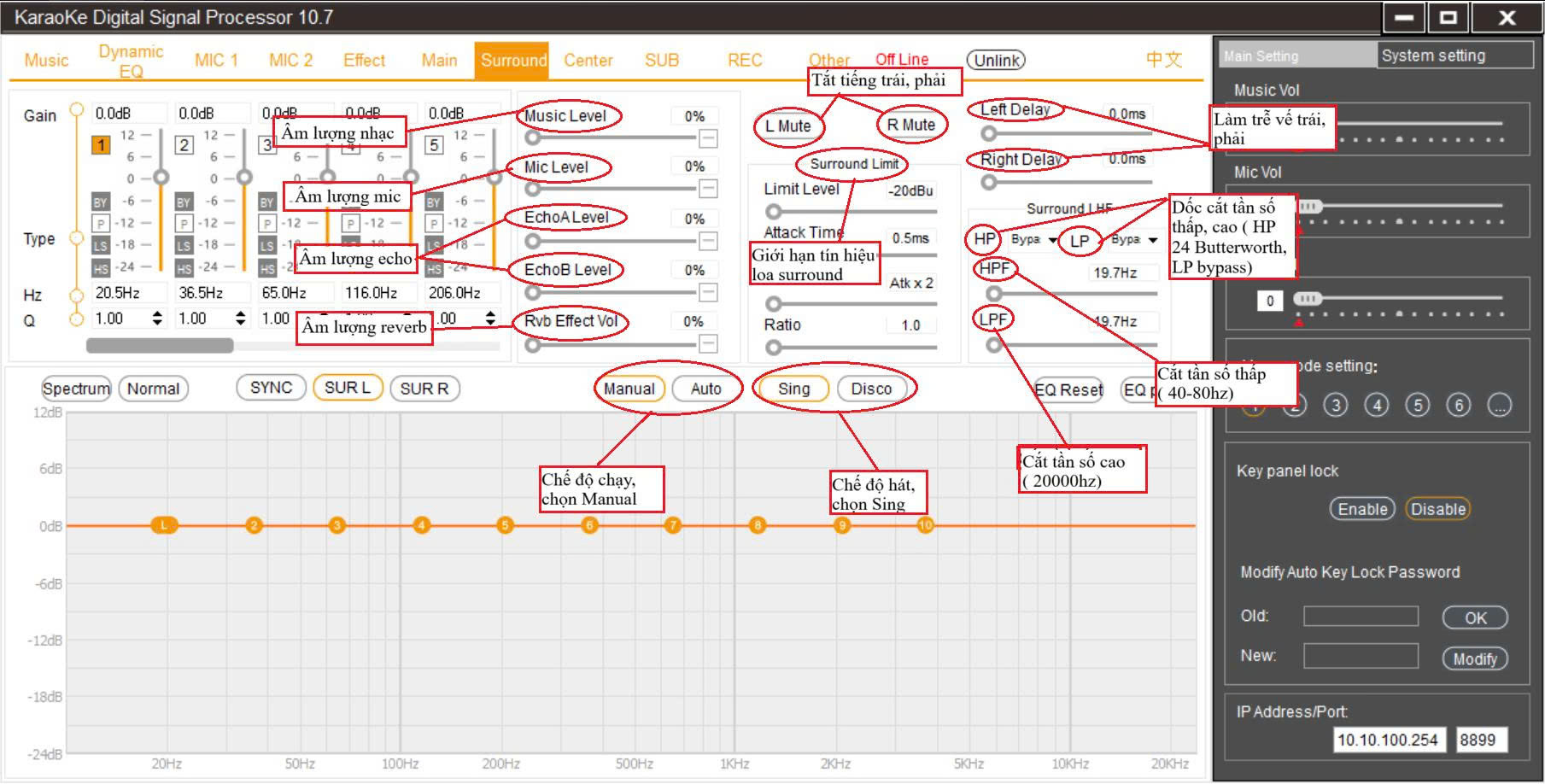Set band 5 type to BY bypass
Viewport: 1545px width, 784px height.
(434, 202)
